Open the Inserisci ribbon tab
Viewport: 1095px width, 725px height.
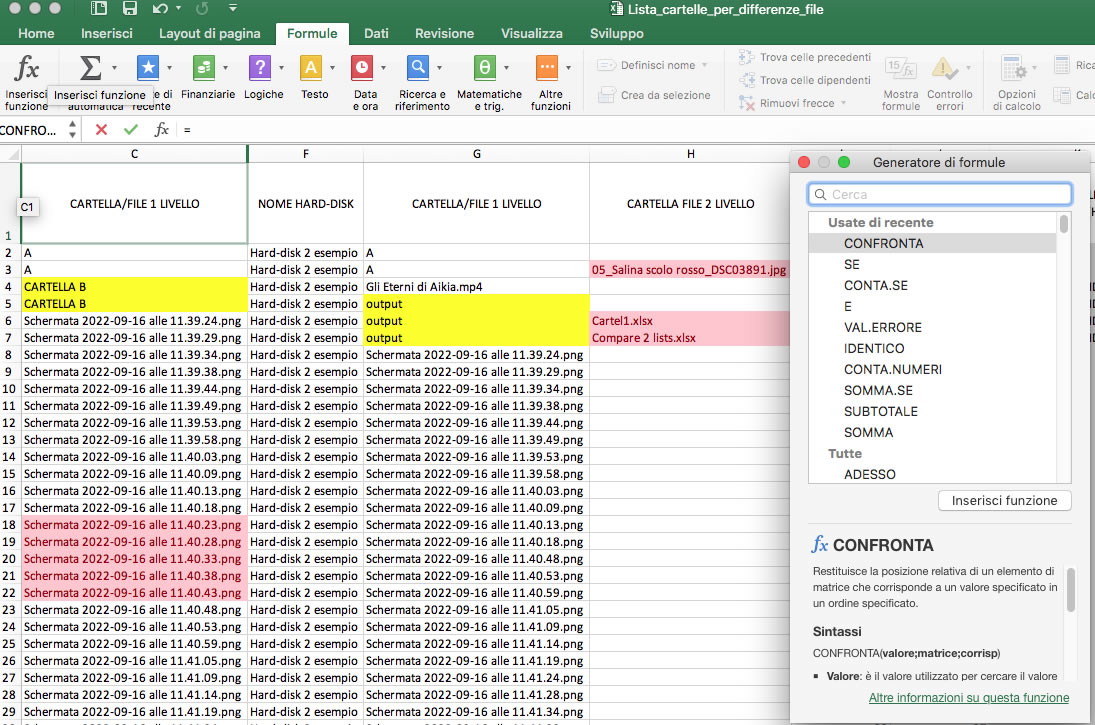(x=107, y=34)
